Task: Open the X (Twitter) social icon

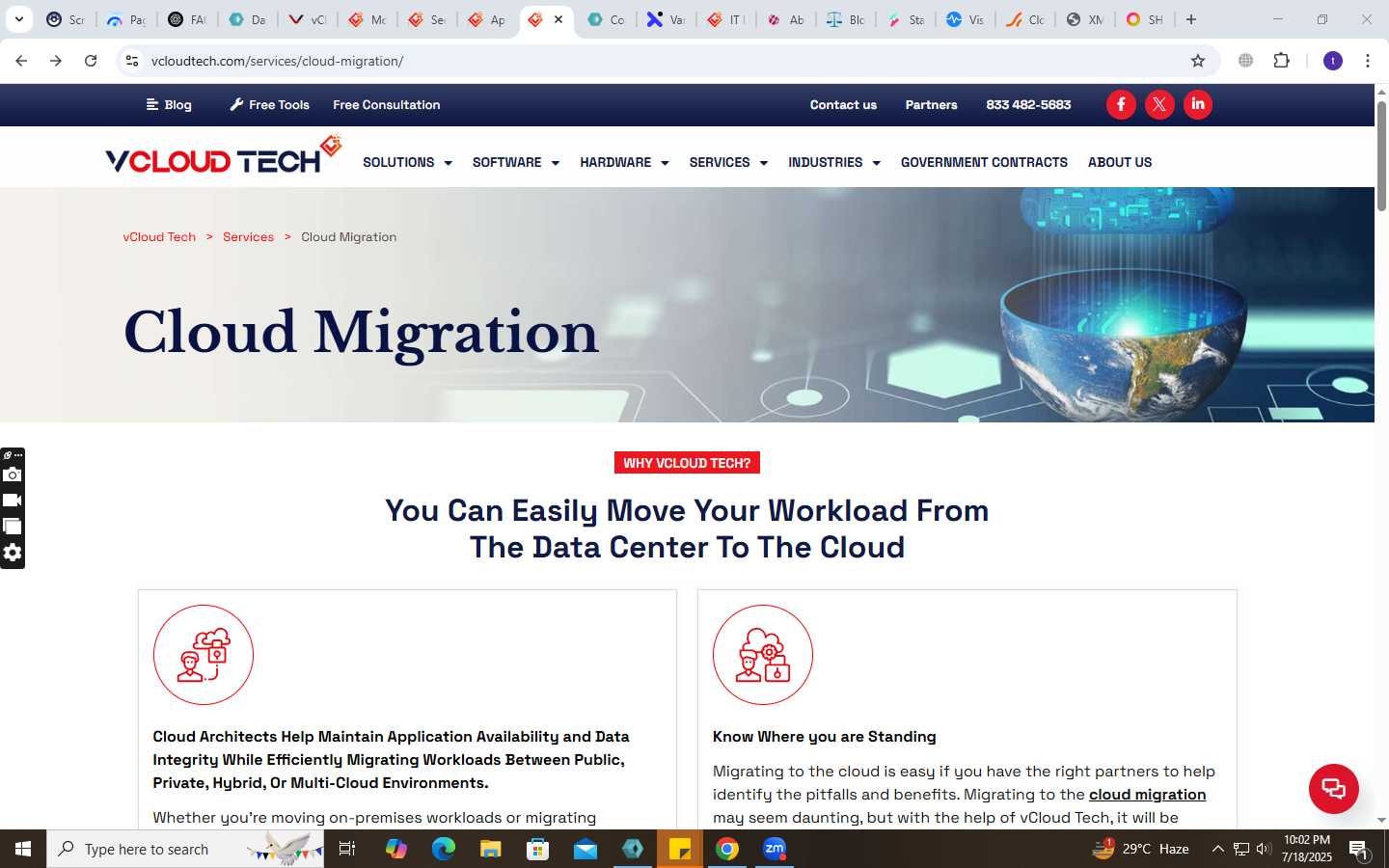Action: click(x=1159, y=104)
